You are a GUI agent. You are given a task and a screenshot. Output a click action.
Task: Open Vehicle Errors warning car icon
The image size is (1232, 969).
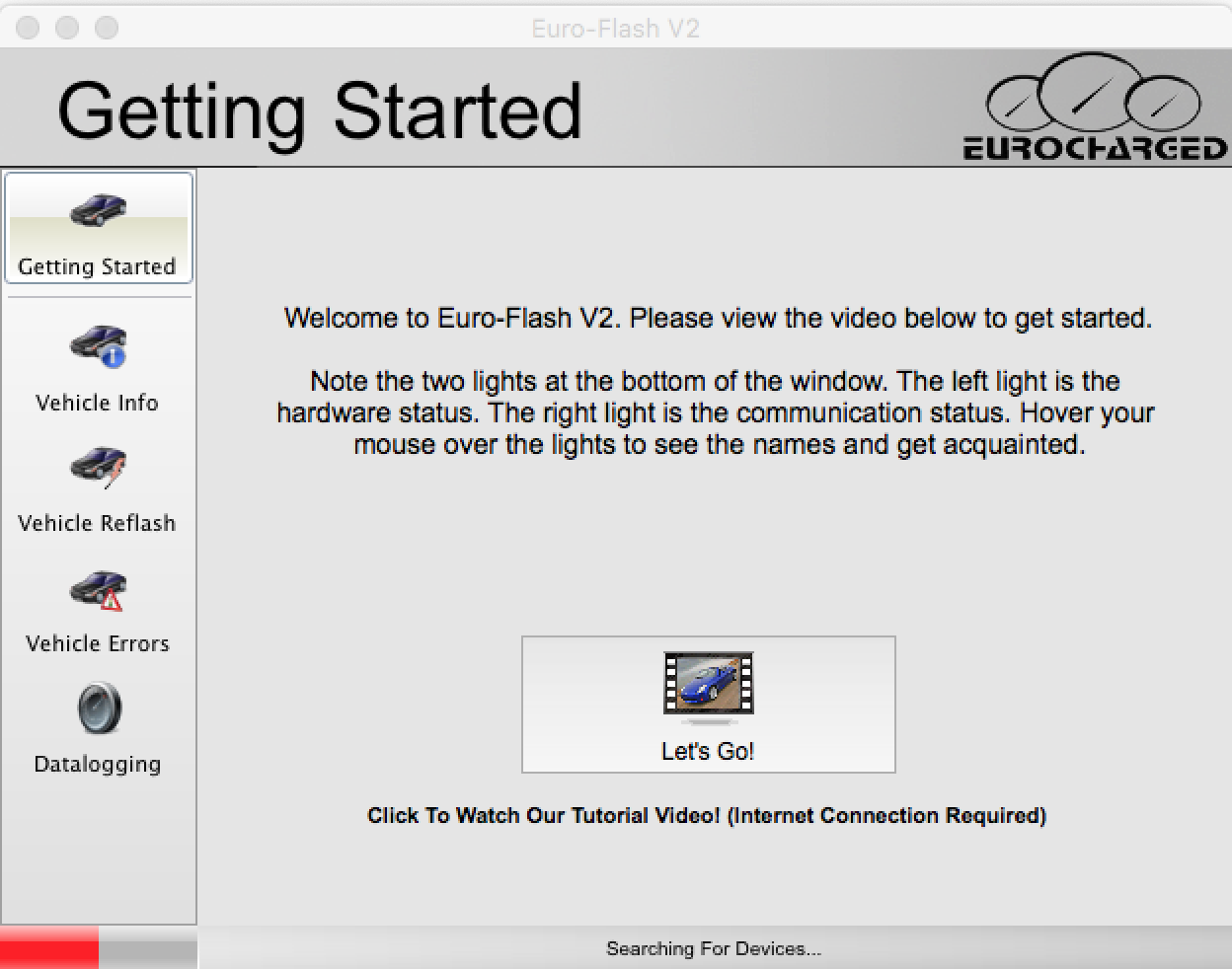(98, 589)
